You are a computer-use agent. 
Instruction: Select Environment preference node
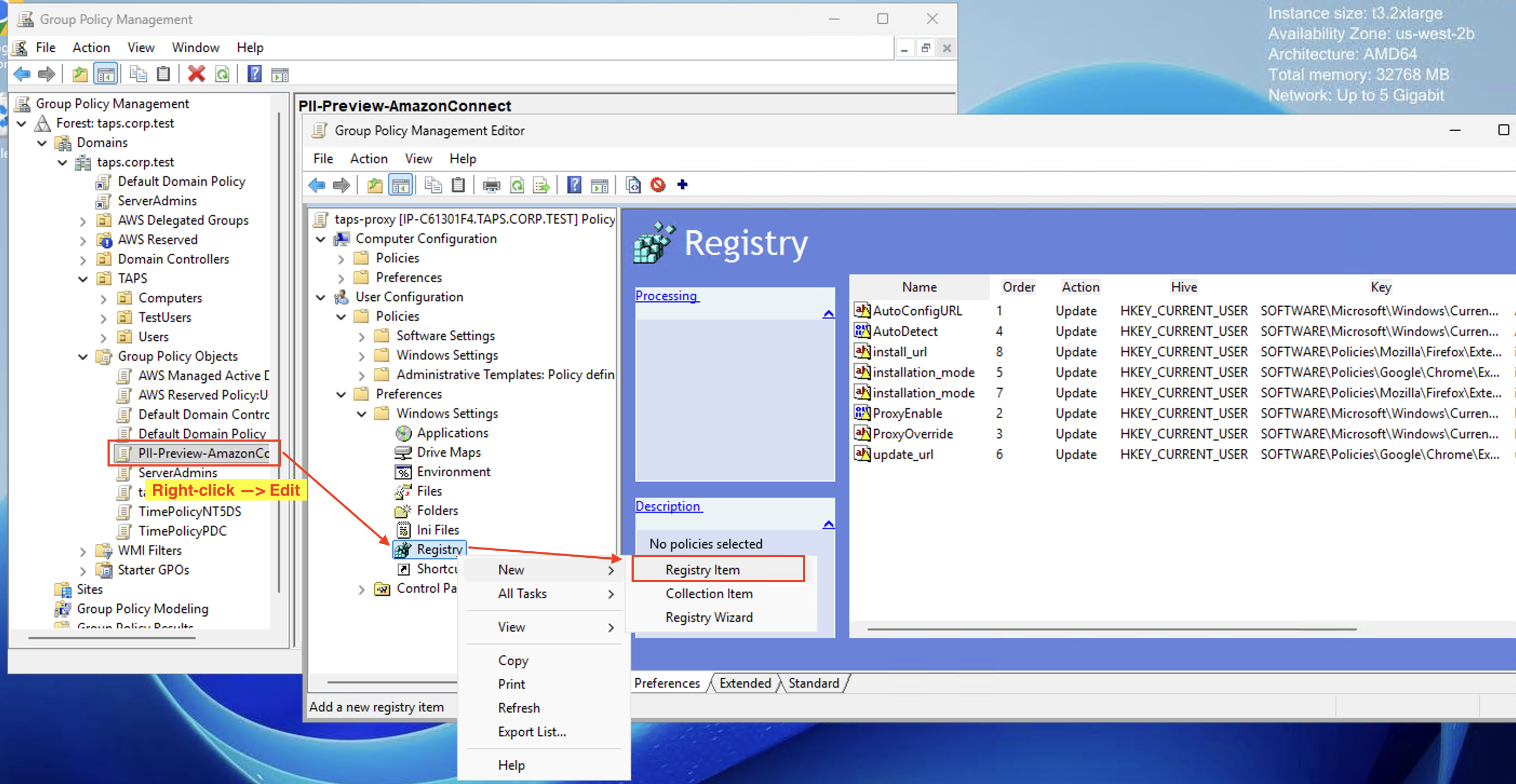[453, 472]
